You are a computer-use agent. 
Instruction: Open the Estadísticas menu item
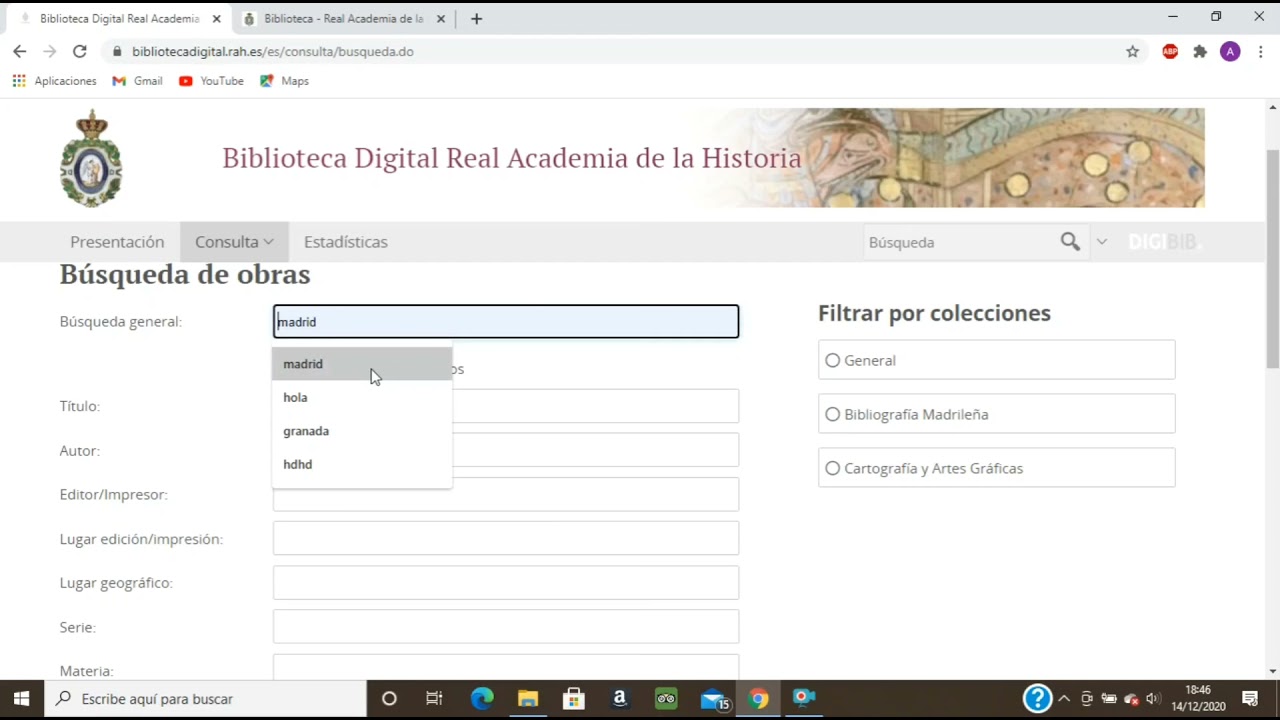[345, 242]
